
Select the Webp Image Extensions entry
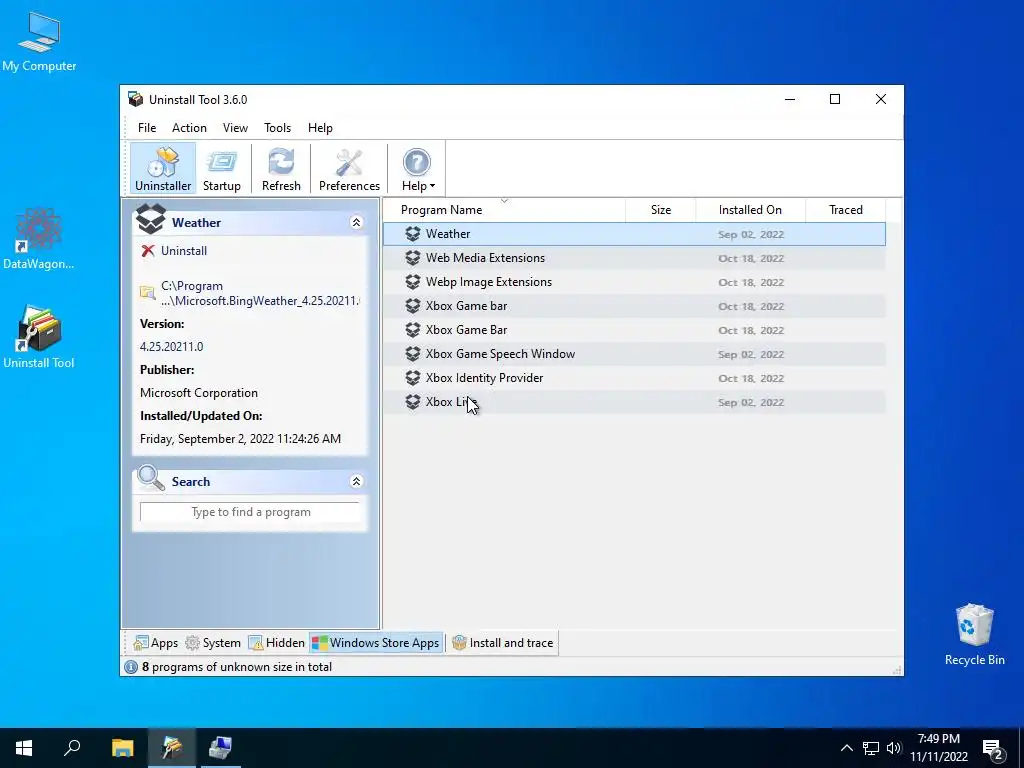coord(634,282)
